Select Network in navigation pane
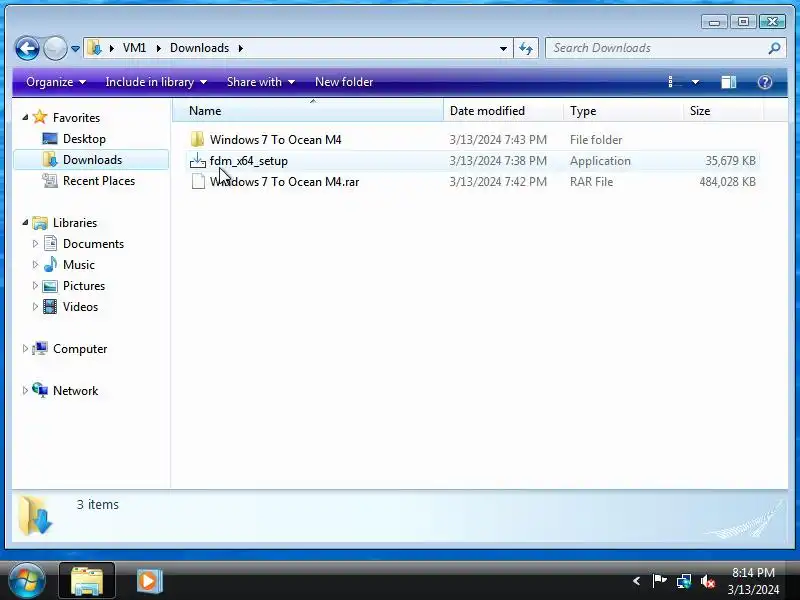 (x=76, y=390)
